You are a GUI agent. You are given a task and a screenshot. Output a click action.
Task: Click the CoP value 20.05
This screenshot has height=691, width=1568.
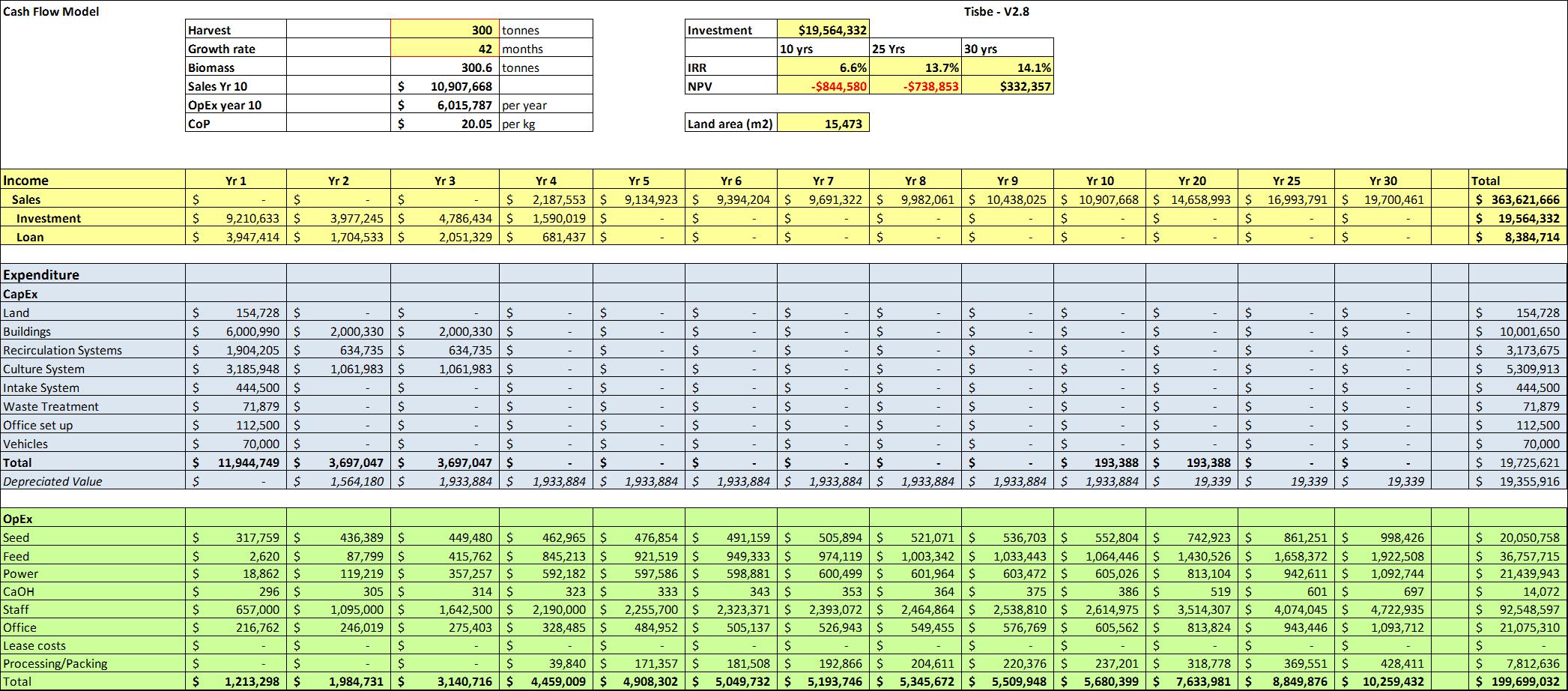coord(445,123)
